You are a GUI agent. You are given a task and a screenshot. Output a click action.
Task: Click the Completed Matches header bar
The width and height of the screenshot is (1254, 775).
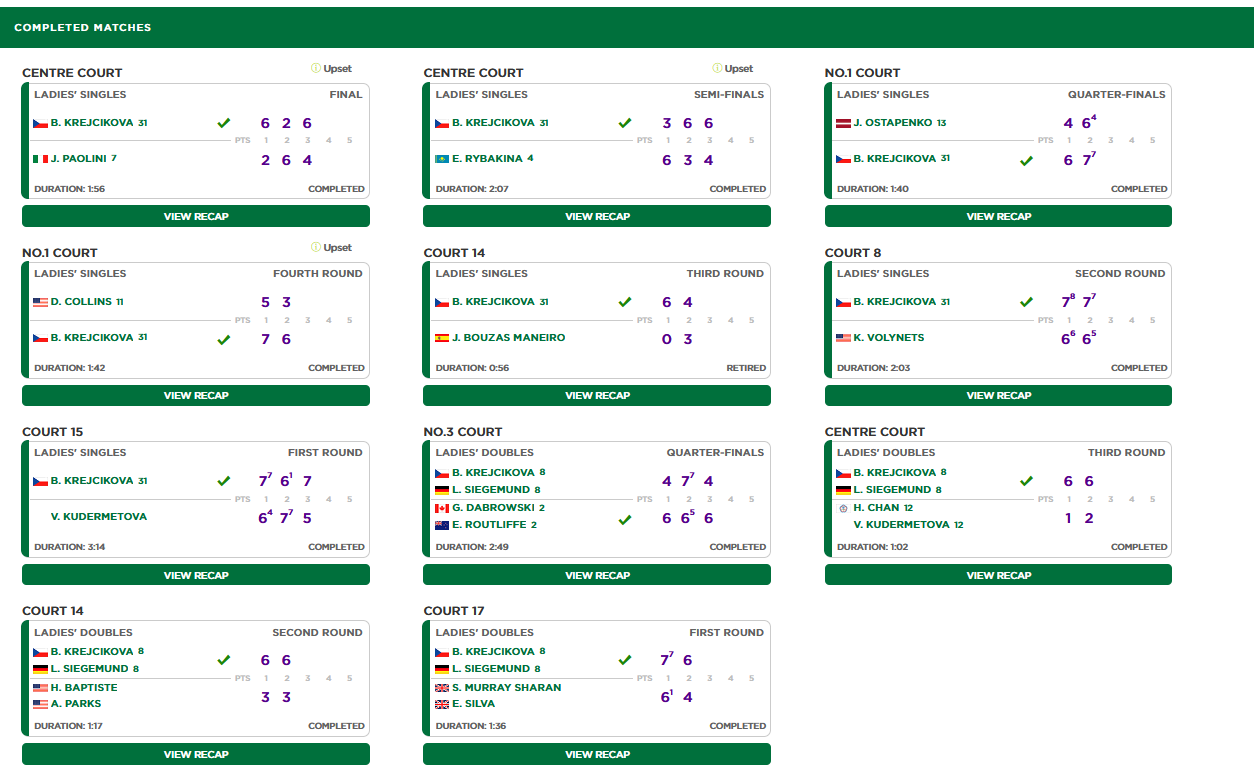pyautogui.click(x=627, y=27)
